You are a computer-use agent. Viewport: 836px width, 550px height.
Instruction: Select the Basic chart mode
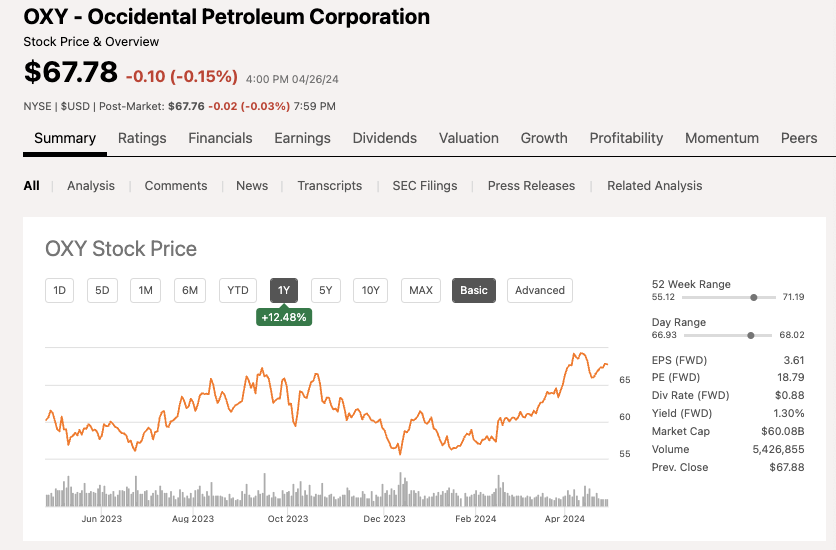474,290
